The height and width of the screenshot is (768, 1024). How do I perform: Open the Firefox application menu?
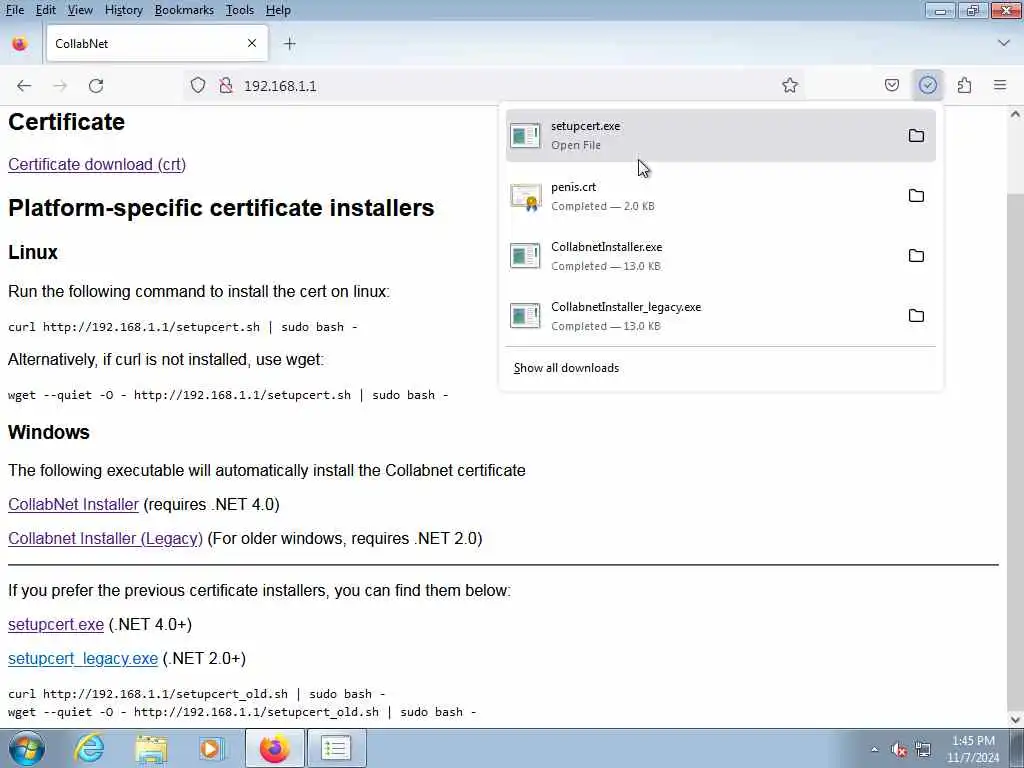coord(1000,86)
